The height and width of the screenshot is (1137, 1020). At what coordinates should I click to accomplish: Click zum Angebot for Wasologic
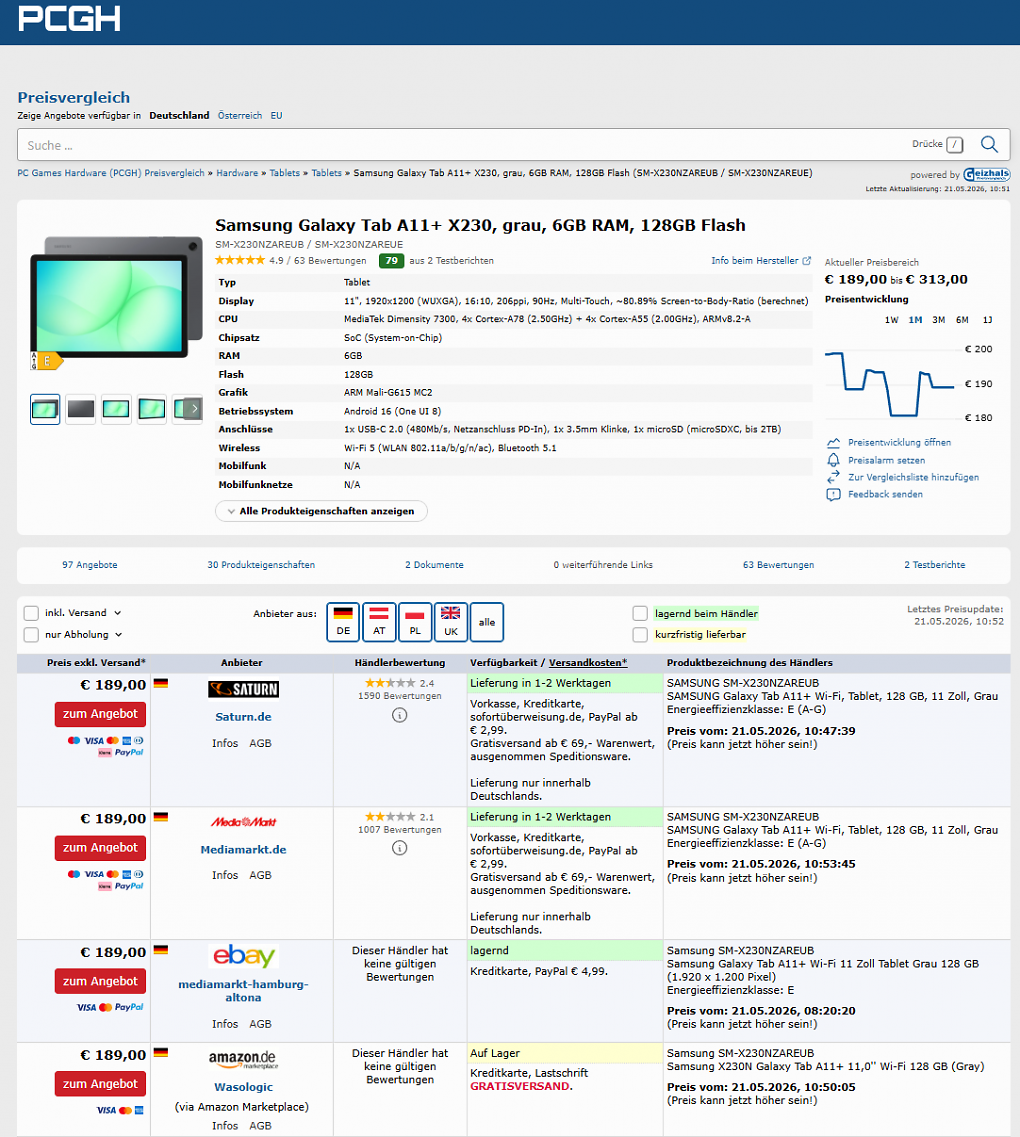click(100, 1084)
